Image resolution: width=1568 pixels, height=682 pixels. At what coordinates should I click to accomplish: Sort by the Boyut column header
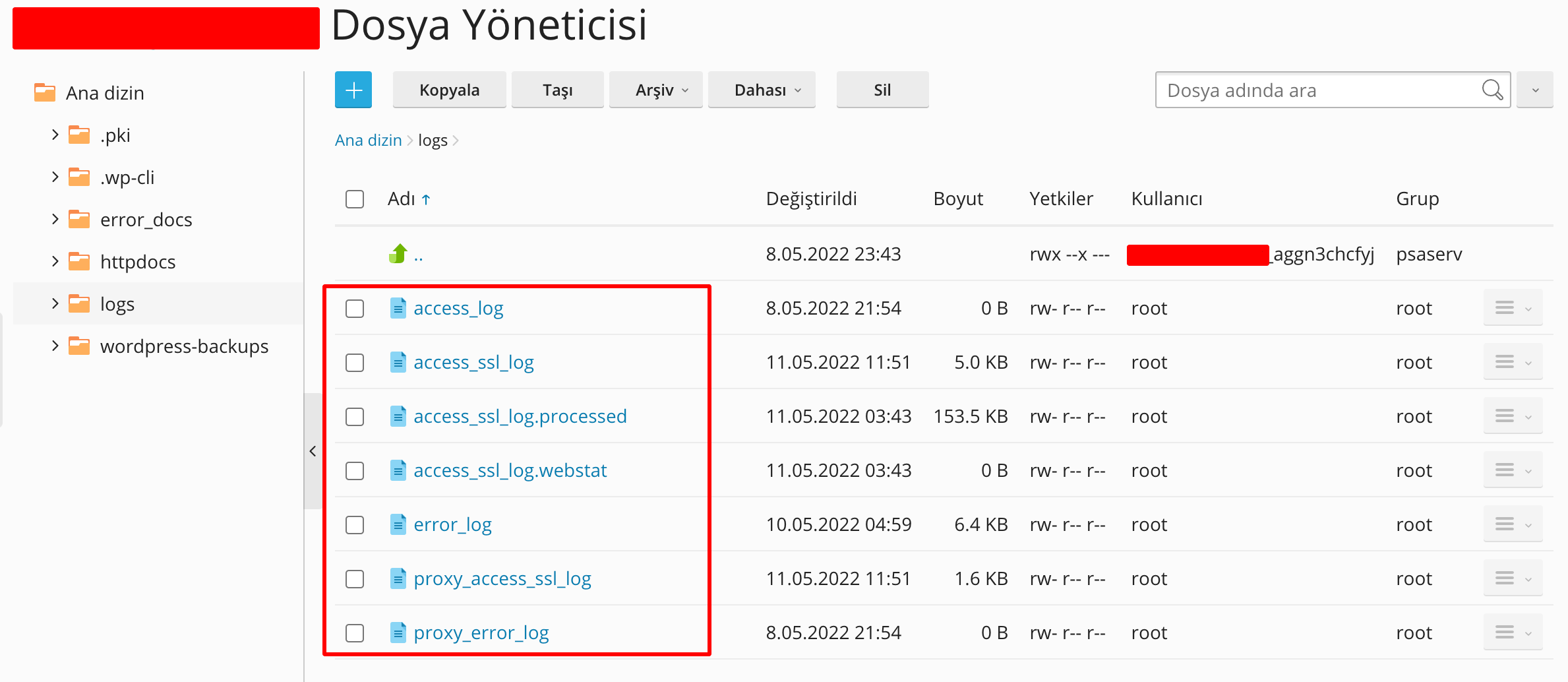958,199
